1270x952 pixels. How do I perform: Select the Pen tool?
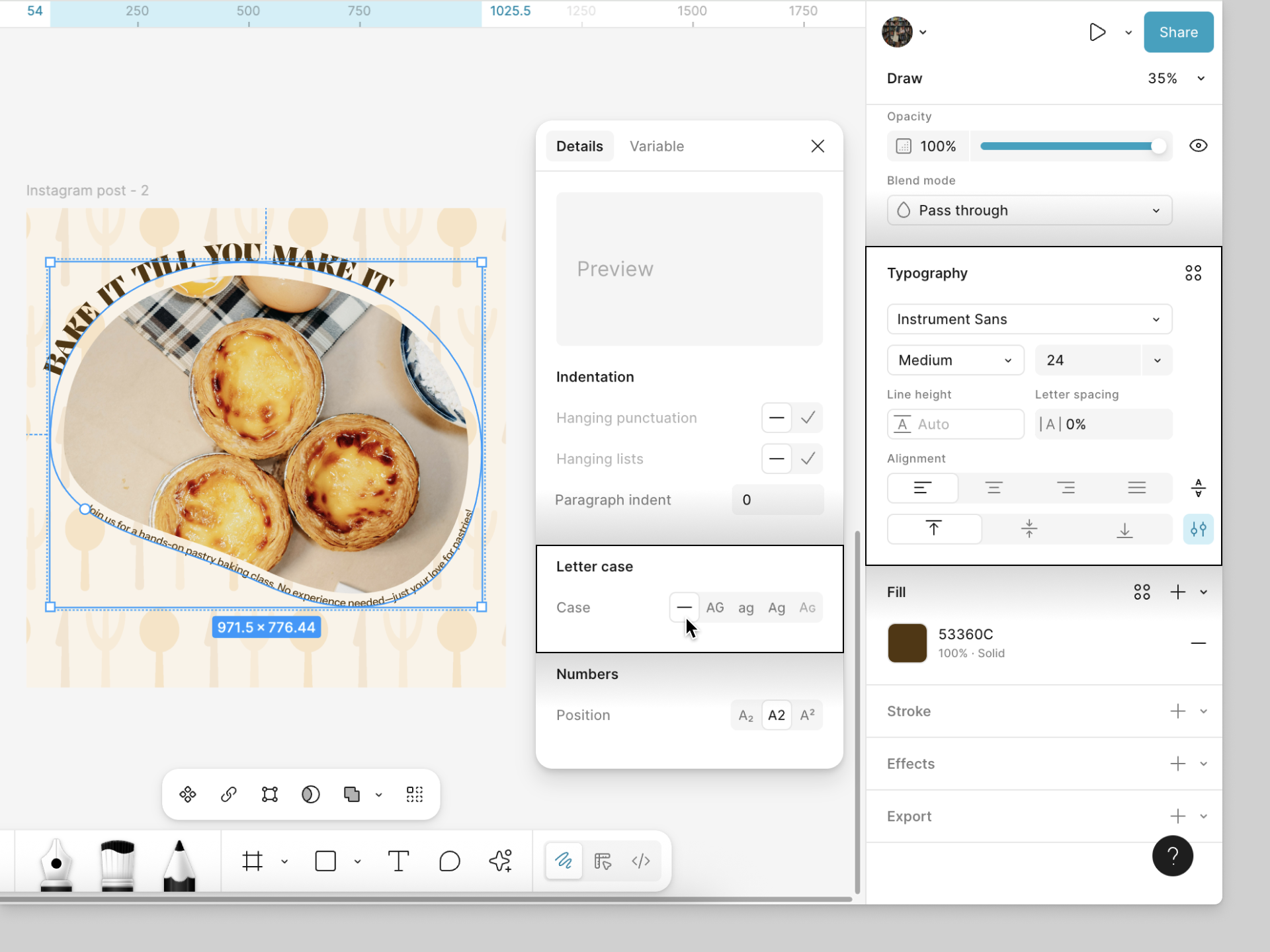tap(56, 861)
